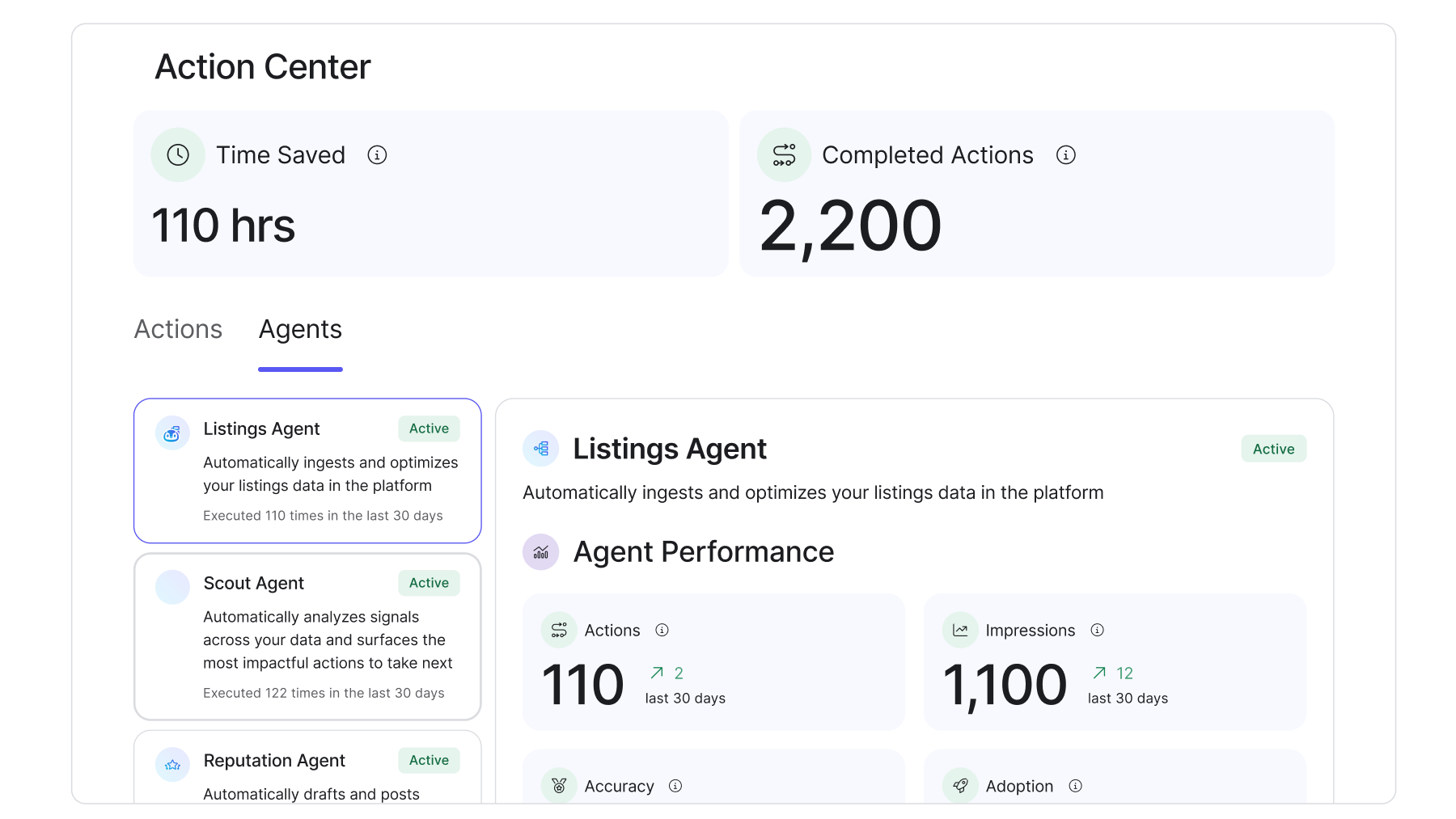The height and width of the screenshot is (819, 1456).
Task: Open the Reputation Agent card
Action: point(307,768)
